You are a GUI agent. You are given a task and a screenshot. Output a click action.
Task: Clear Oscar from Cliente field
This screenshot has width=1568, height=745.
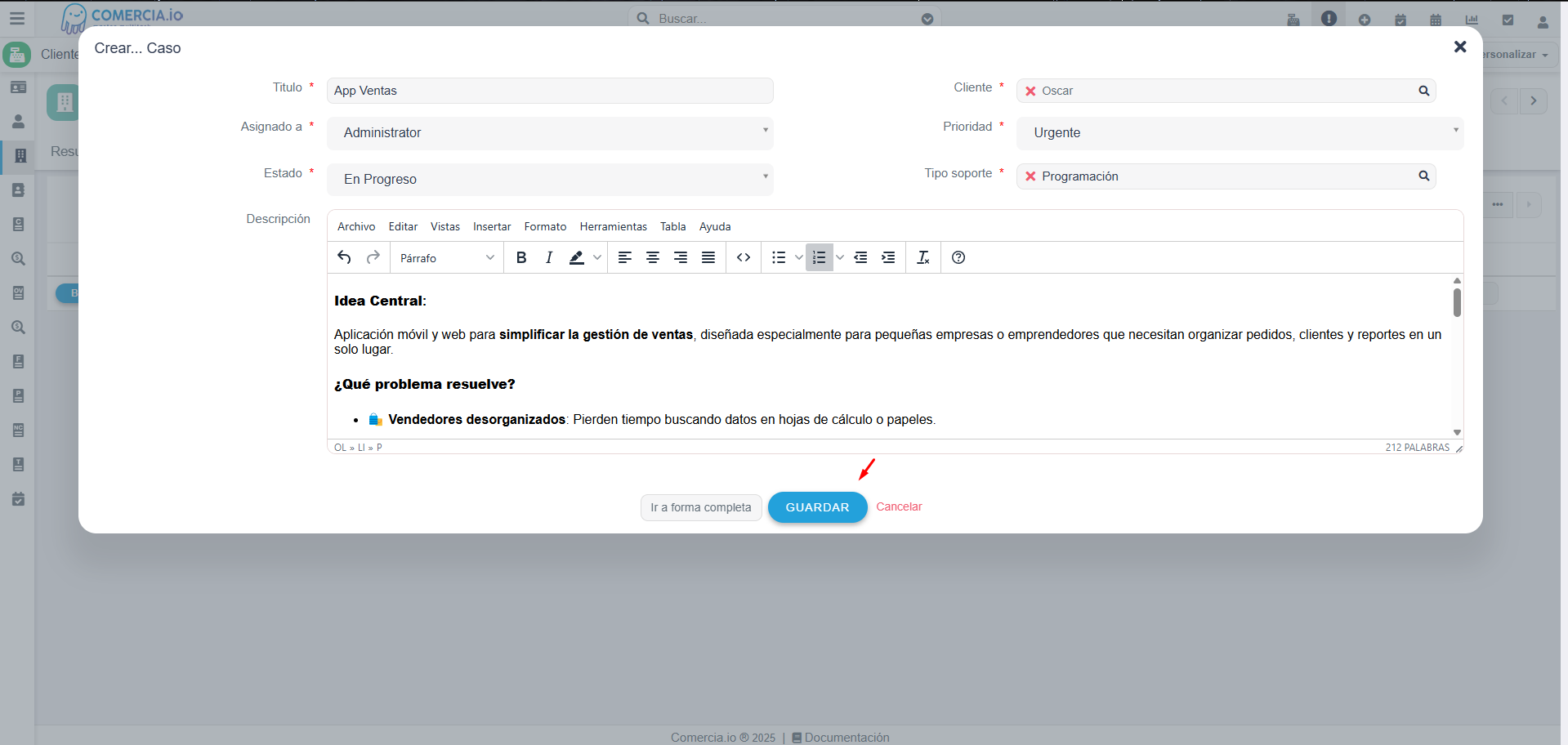tap(1030, 91)
